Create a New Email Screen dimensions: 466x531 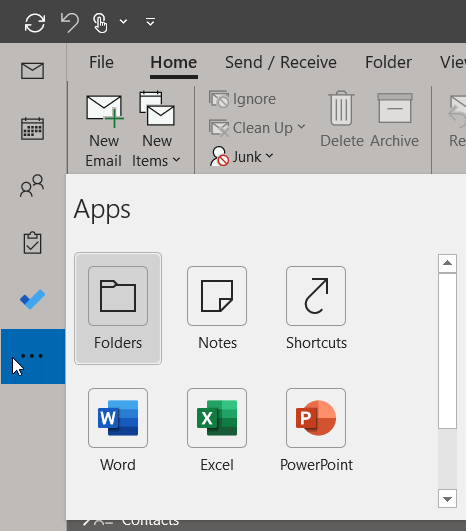tap(104, 130)
